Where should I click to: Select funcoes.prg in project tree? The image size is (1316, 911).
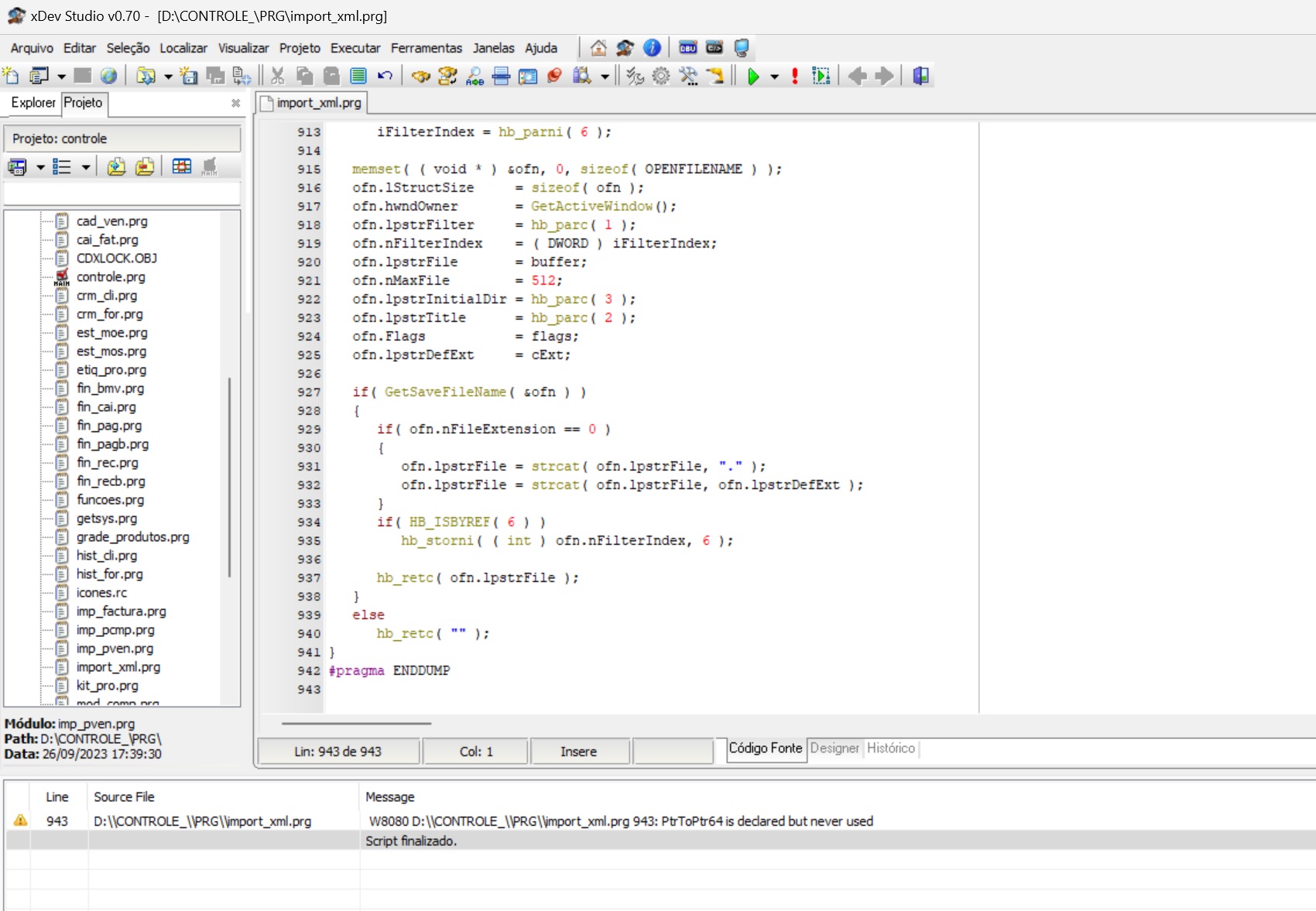(110, 500)
